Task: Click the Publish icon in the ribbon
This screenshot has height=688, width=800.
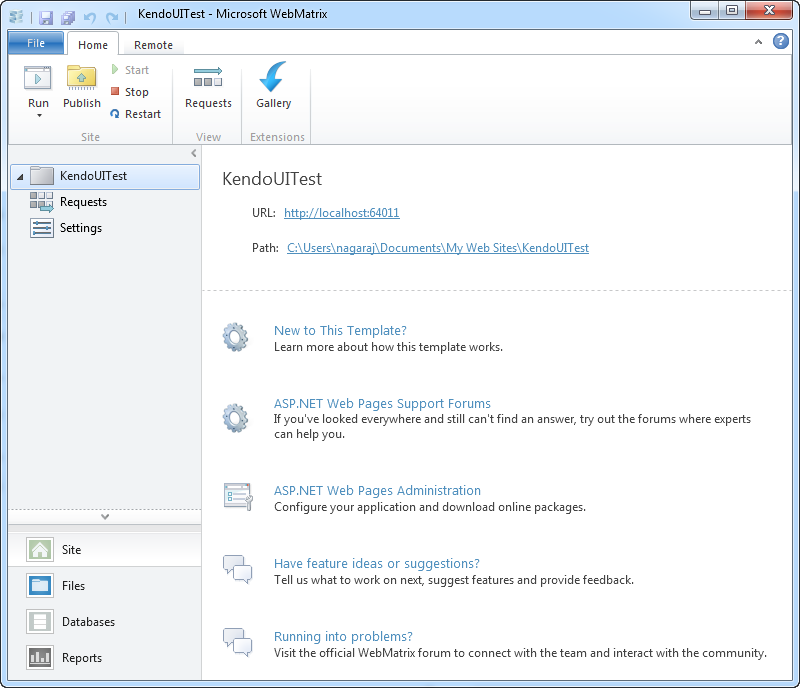Action: (81, 78)
